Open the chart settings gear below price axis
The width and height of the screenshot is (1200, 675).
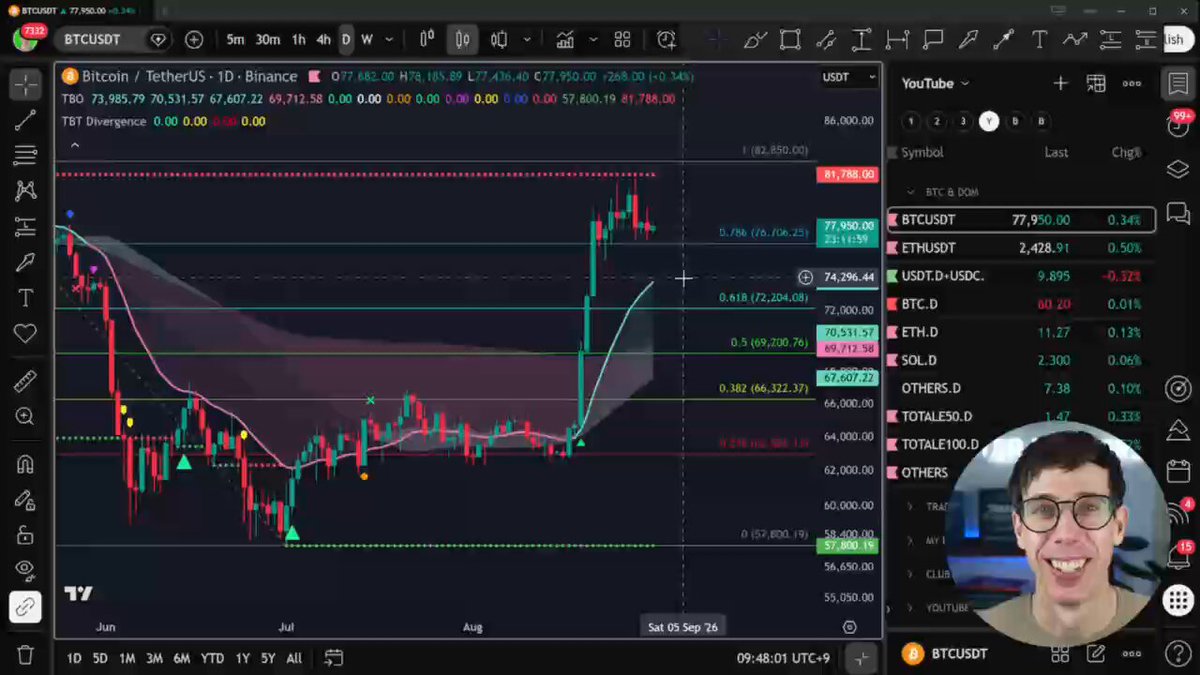coord(850,627)
